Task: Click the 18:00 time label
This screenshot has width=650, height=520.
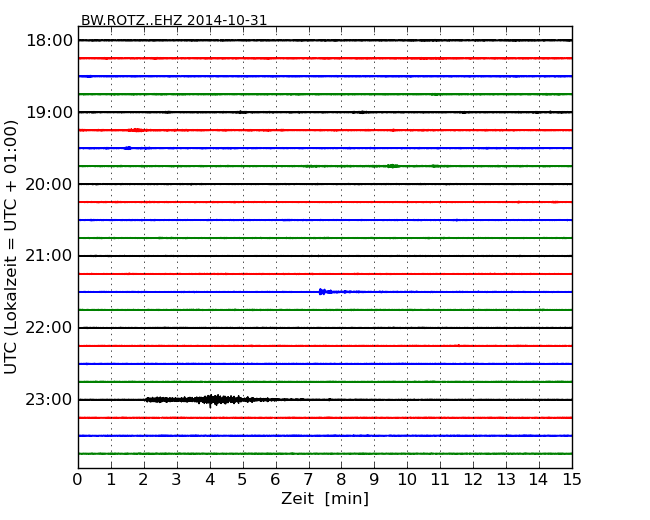Action: (49, 41)
